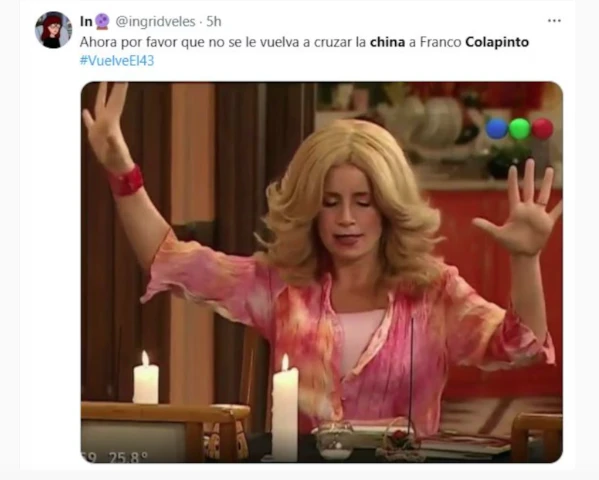The image size is (599, 480).
Task: Click the ingridveles profile avatar
Action: tap(53, 30)
